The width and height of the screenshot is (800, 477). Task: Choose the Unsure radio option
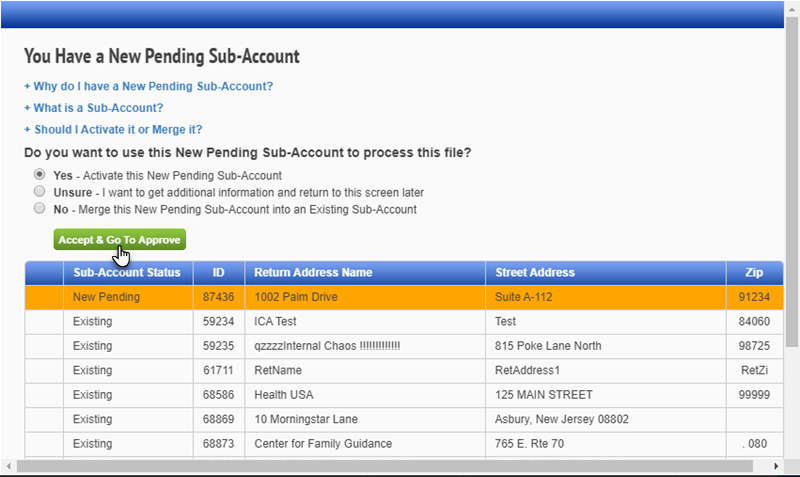point(40,192)
